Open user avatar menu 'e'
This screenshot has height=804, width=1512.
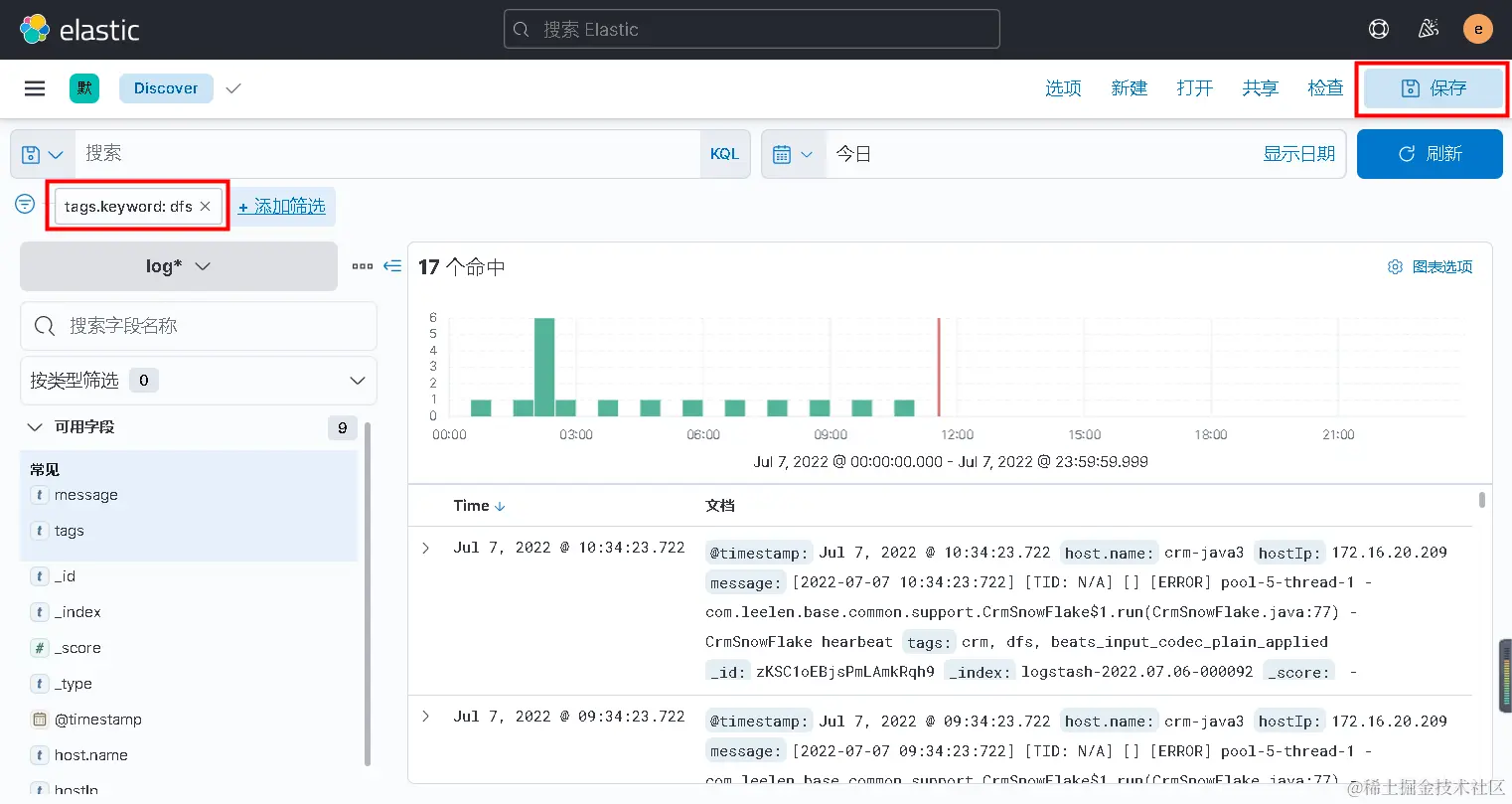click(x=1478, y=29)
